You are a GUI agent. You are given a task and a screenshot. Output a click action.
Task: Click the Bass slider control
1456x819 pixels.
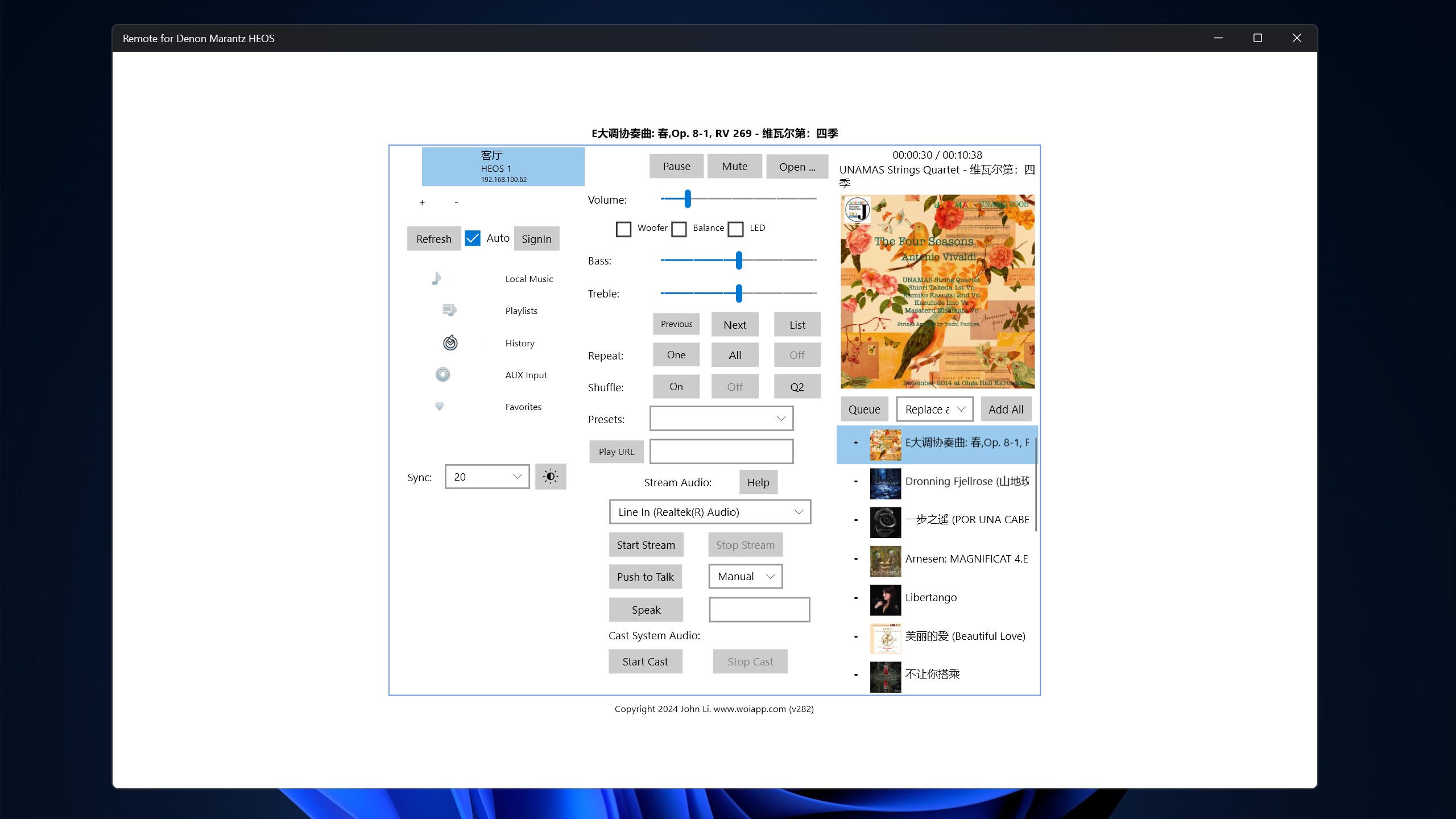(738, 260)
